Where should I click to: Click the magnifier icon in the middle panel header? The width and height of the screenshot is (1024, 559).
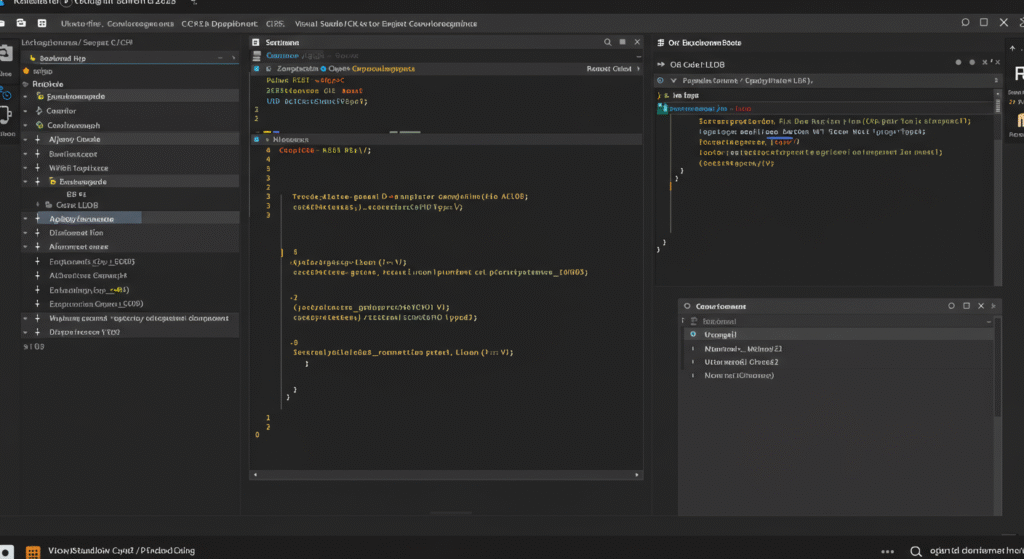[607, 42]
